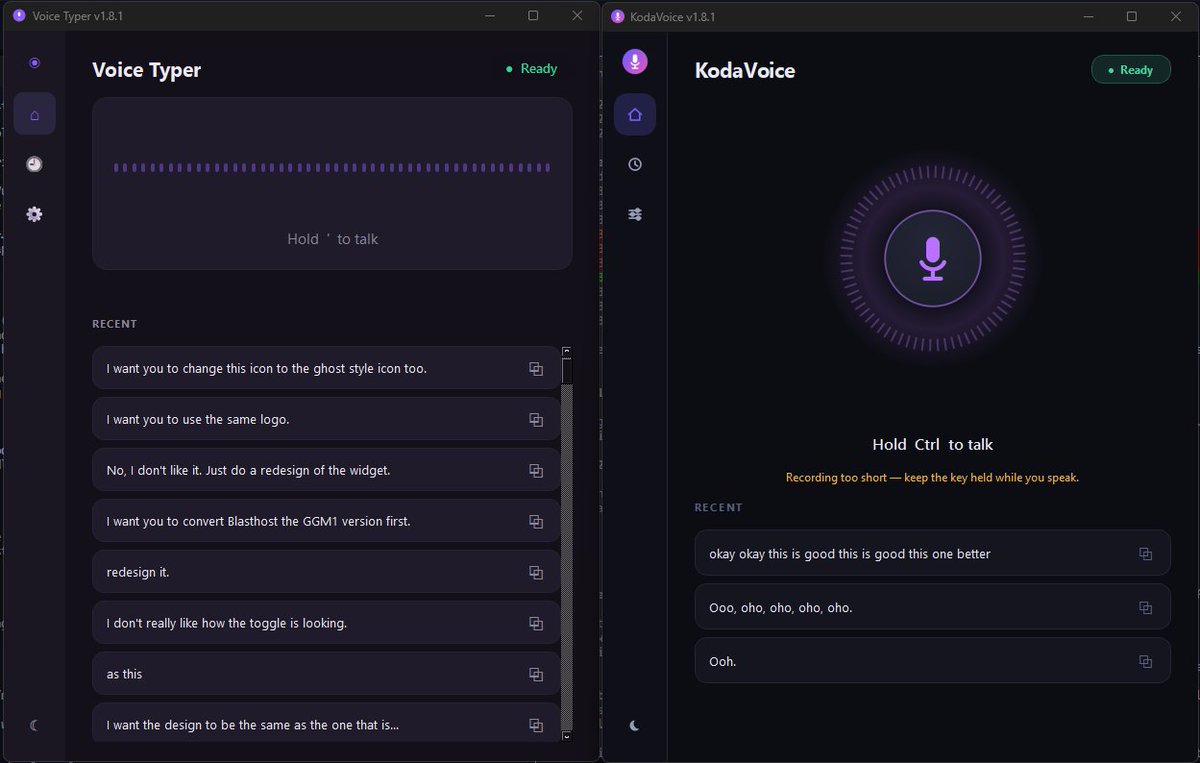This screenshot has height=763, width=1200.
Task: Copy 'convert Blasthost the GGM1 version' entry
Action: pos(536,522)
